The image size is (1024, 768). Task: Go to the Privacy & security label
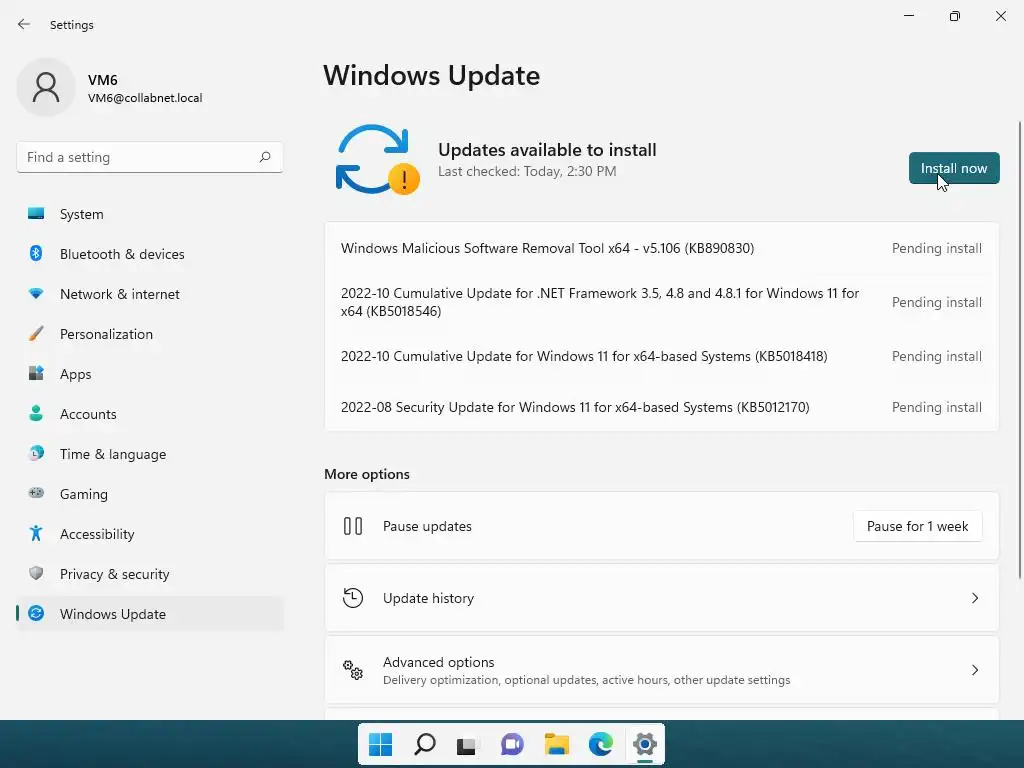point(114,574)
